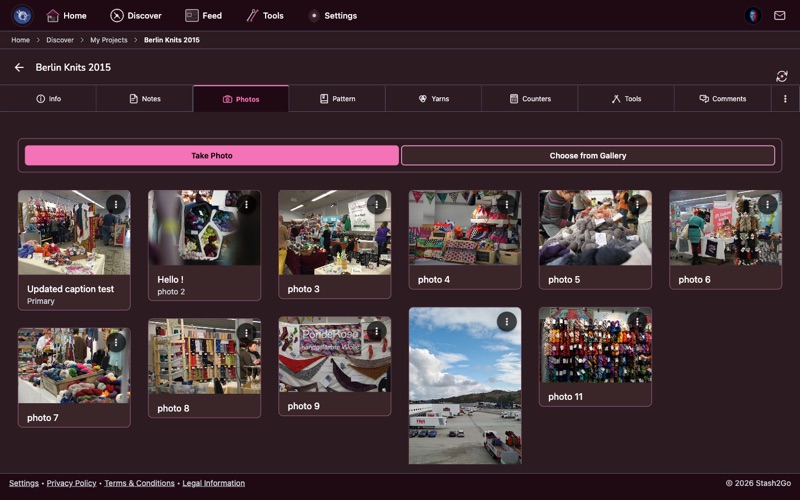The height and width of the screenshot is (500, 800).
Task: Expand options for the photo 8 card
Action: tap(247, 332)
